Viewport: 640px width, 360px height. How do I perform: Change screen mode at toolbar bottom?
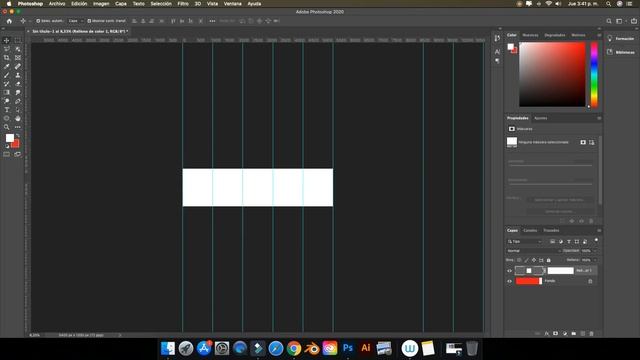point(18,155)
